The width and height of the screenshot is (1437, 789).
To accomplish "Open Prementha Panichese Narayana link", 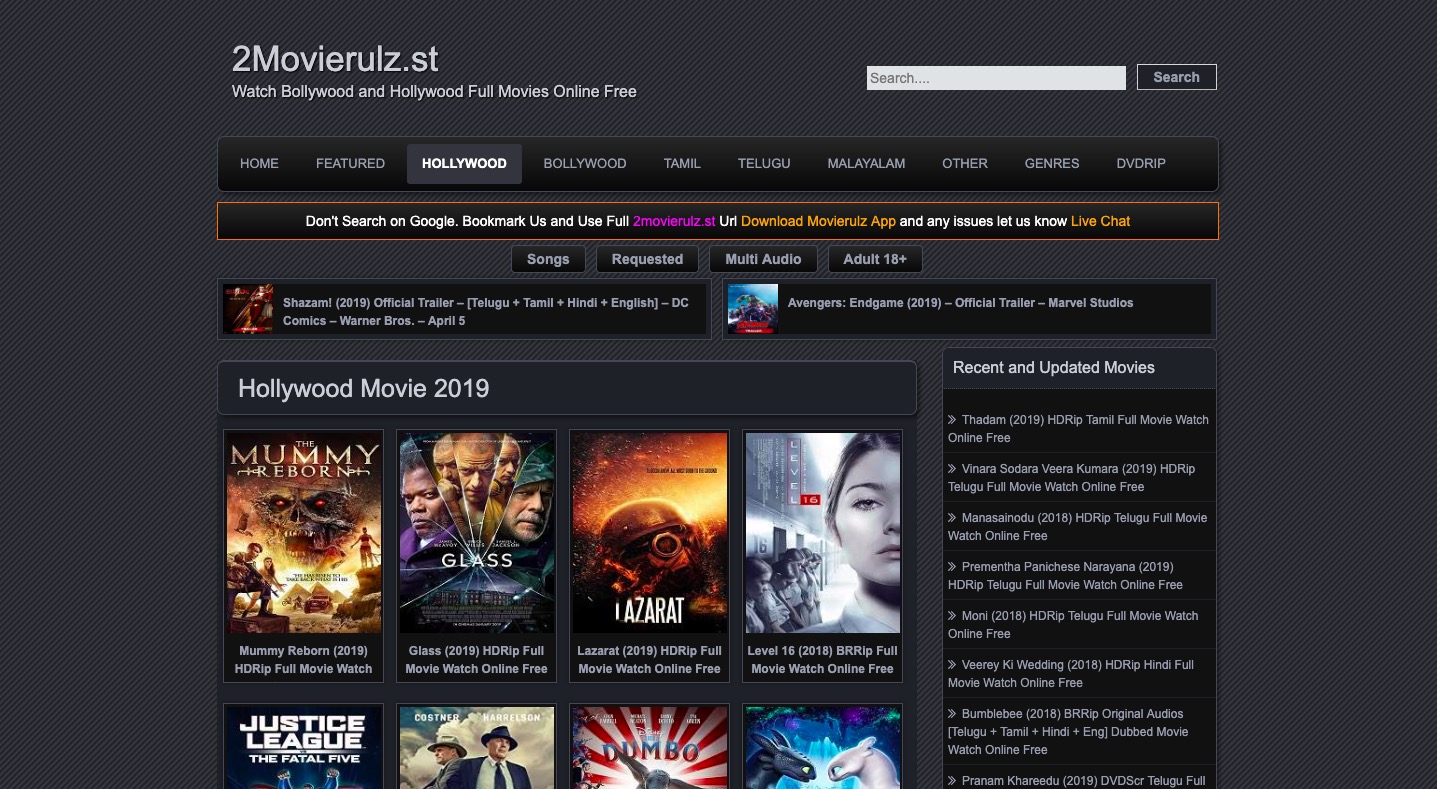I will tap(1065, 576).
